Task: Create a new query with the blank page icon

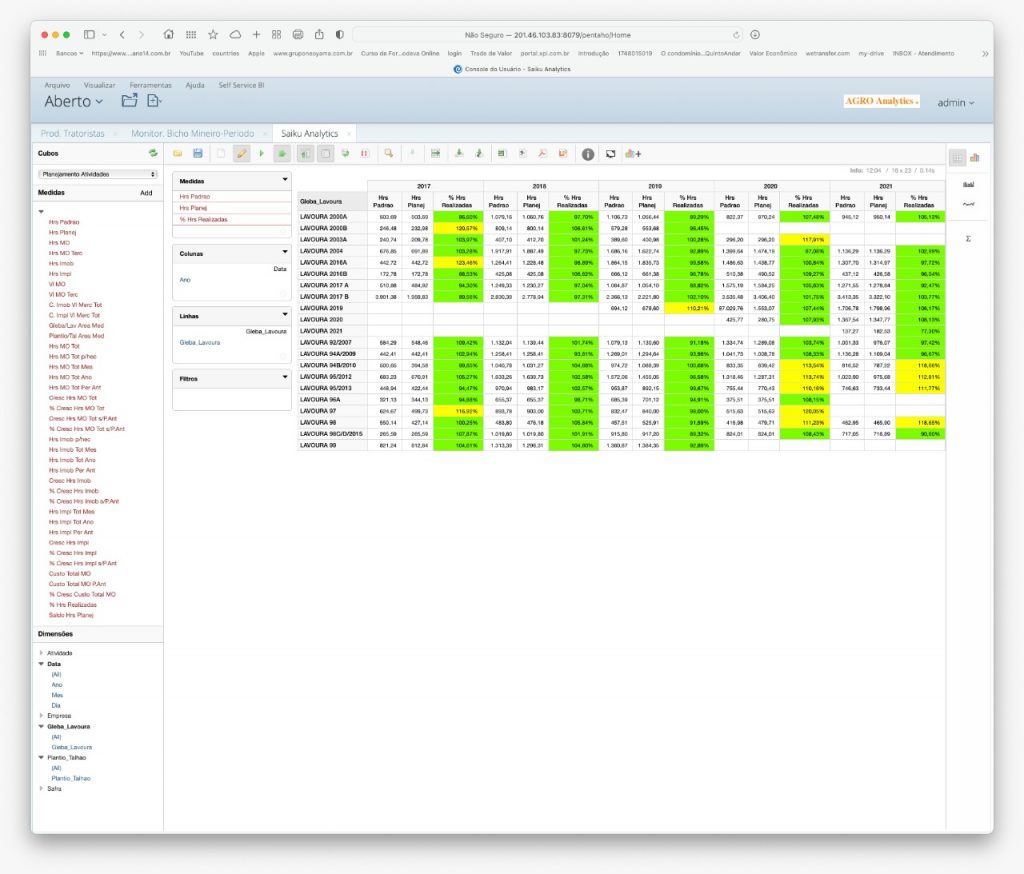Action: 220,154
